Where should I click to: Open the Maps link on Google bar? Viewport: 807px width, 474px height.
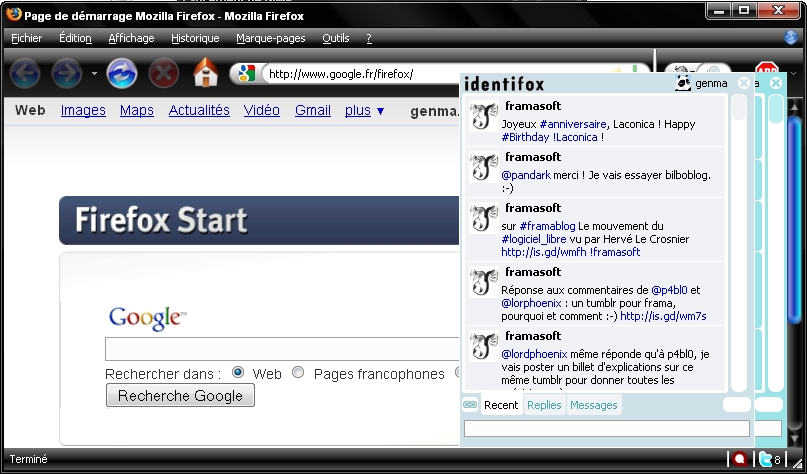click(136, 110)
